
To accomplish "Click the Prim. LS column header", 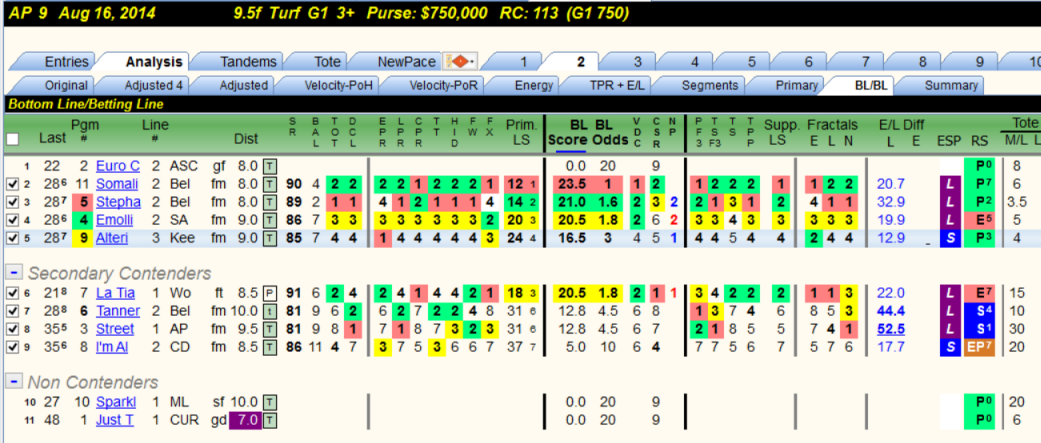I will point(520,132).
